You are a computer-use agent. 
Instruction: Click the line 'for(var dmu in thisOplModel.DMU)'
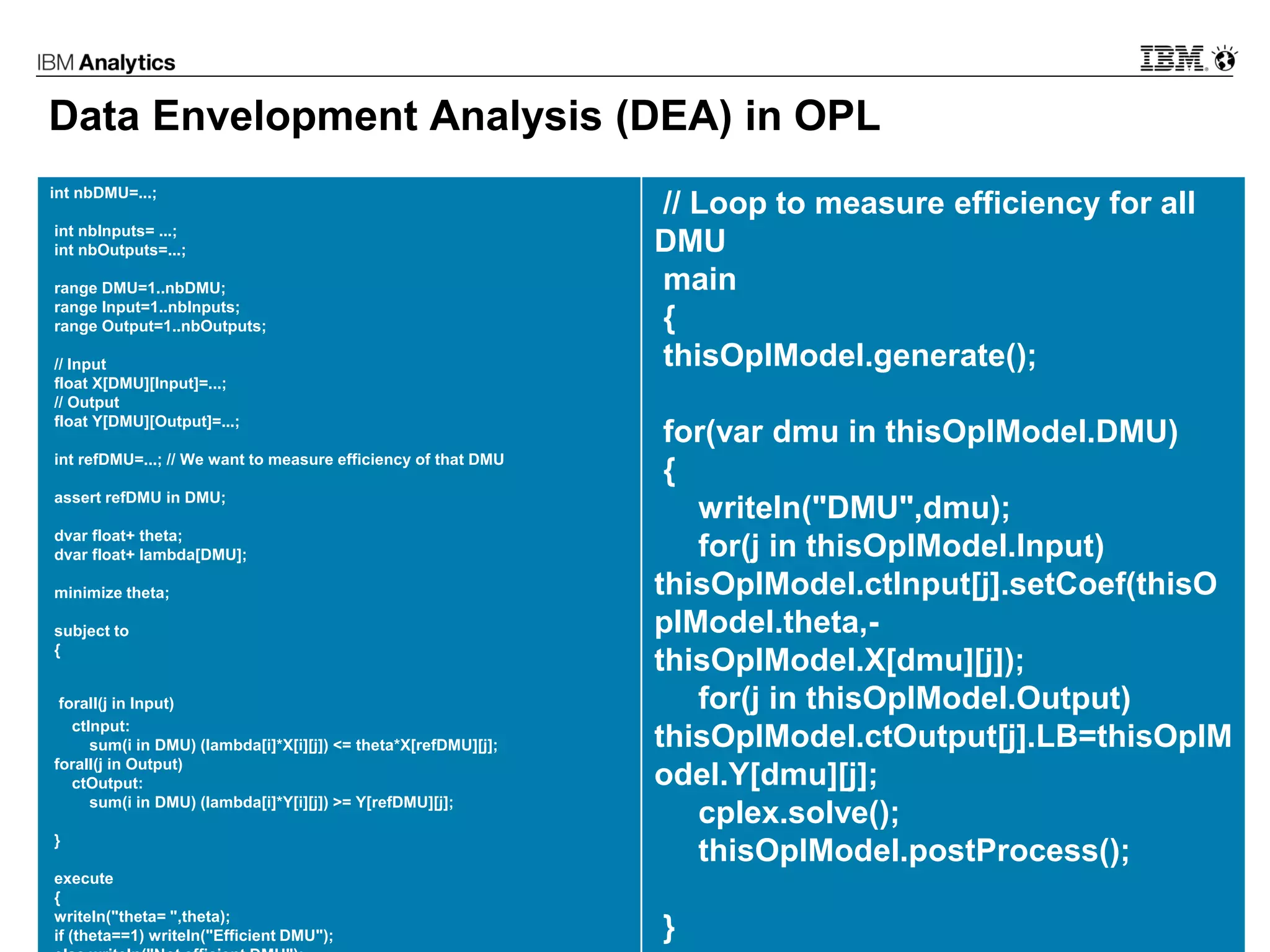[920, 432]
